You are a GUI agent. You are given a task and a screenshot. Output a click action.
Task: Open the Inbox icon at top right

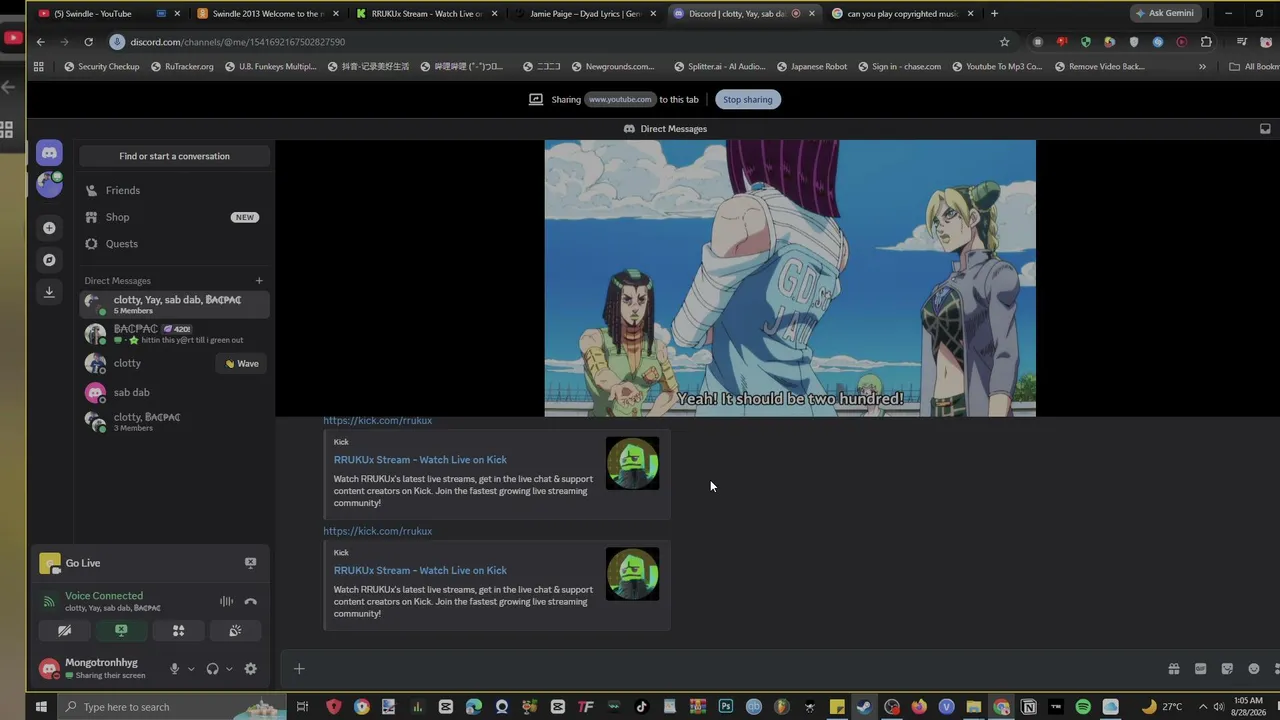coord(1265,129)
